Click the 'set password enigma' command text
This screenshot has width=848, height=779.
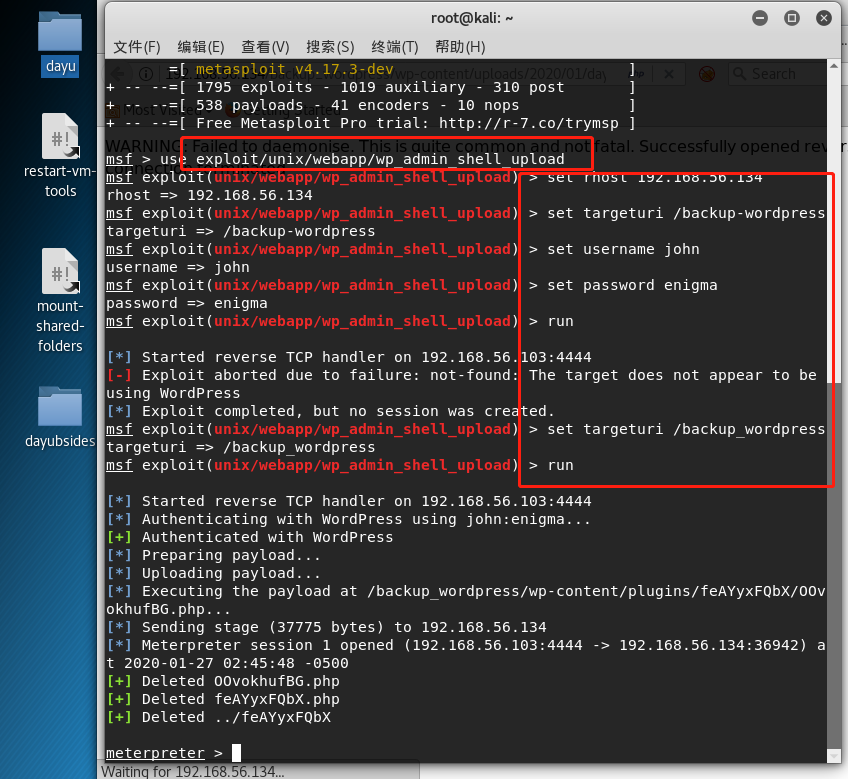pyautogui.click(x=632, y=285)
